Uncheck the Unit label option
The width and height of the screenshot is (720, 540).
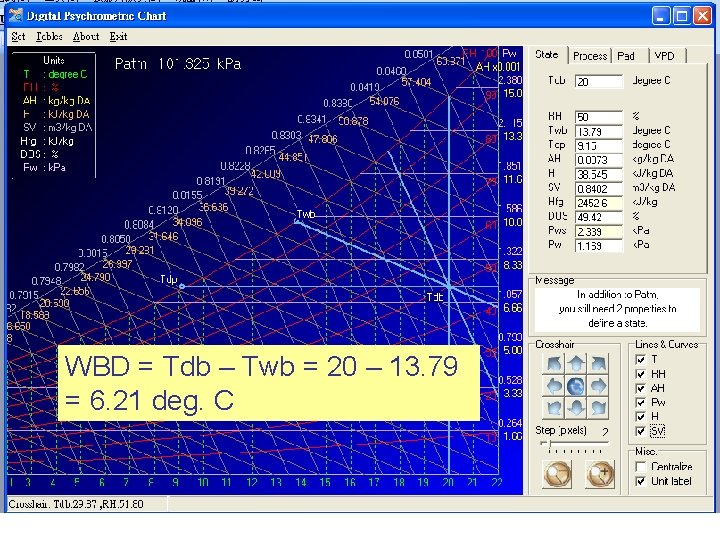tap(641, 481)
